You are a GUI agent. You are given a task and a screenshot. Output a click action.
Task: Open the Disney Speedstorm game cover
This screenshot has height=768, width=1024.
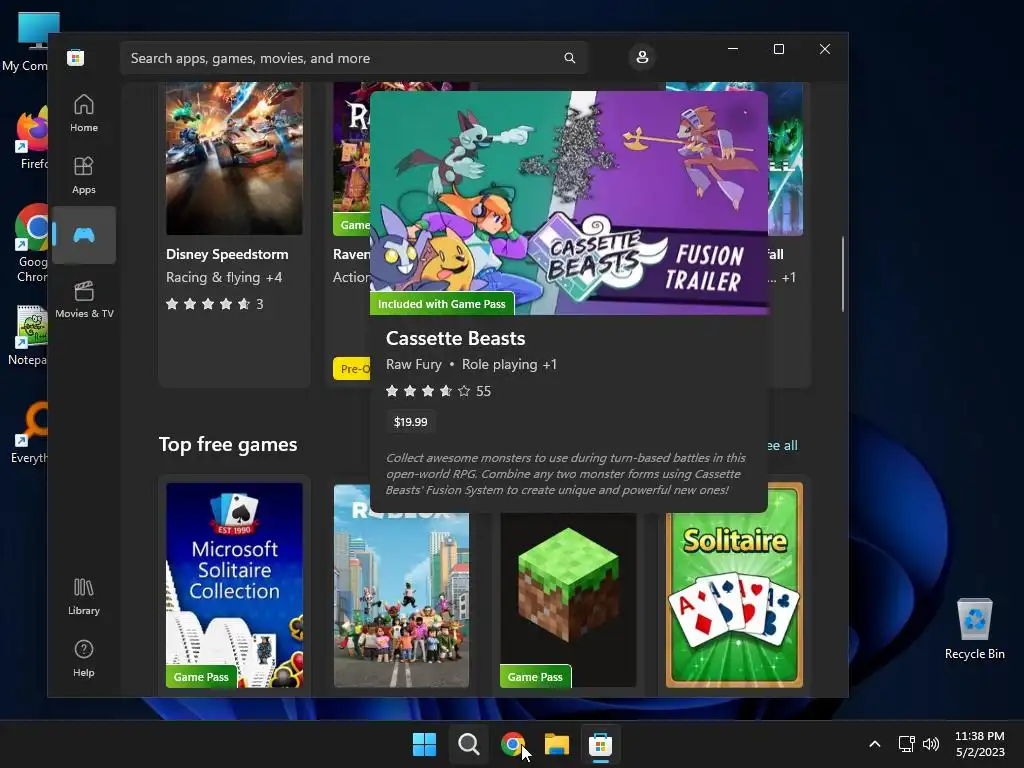point(234,158)
